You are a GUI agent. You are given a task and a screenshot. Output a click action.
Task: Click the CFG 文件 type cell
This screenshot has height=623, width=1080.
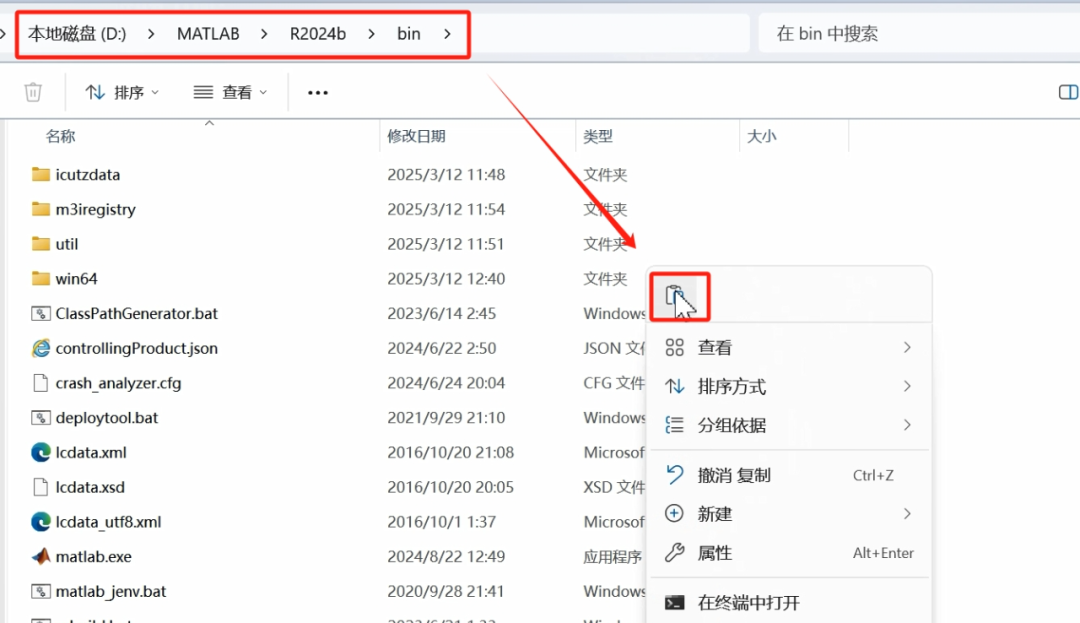614,383
